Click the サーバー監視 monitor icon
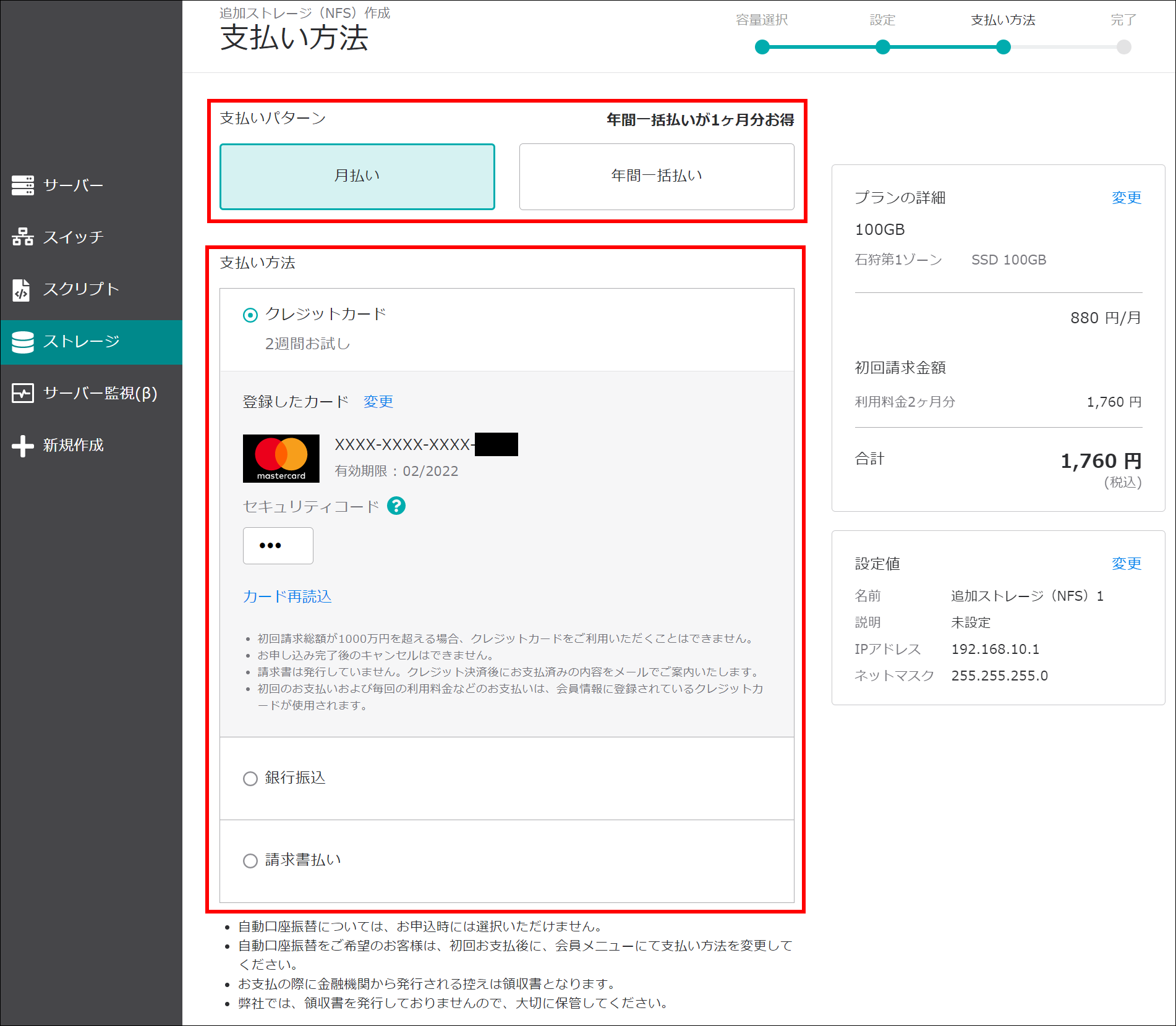1176x1026 pixels. pos(23,393)
